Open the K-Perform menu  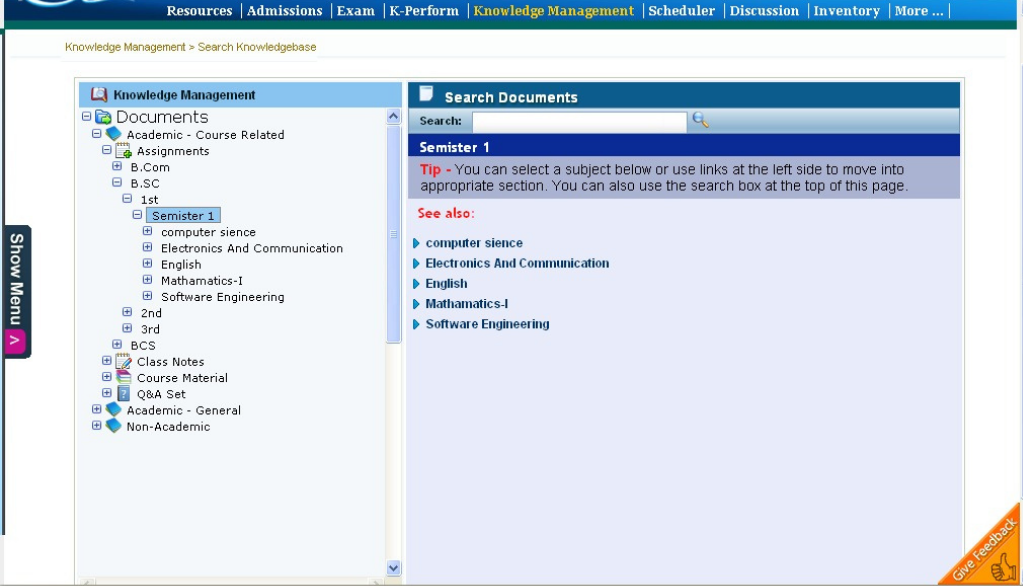click(424, 10)
